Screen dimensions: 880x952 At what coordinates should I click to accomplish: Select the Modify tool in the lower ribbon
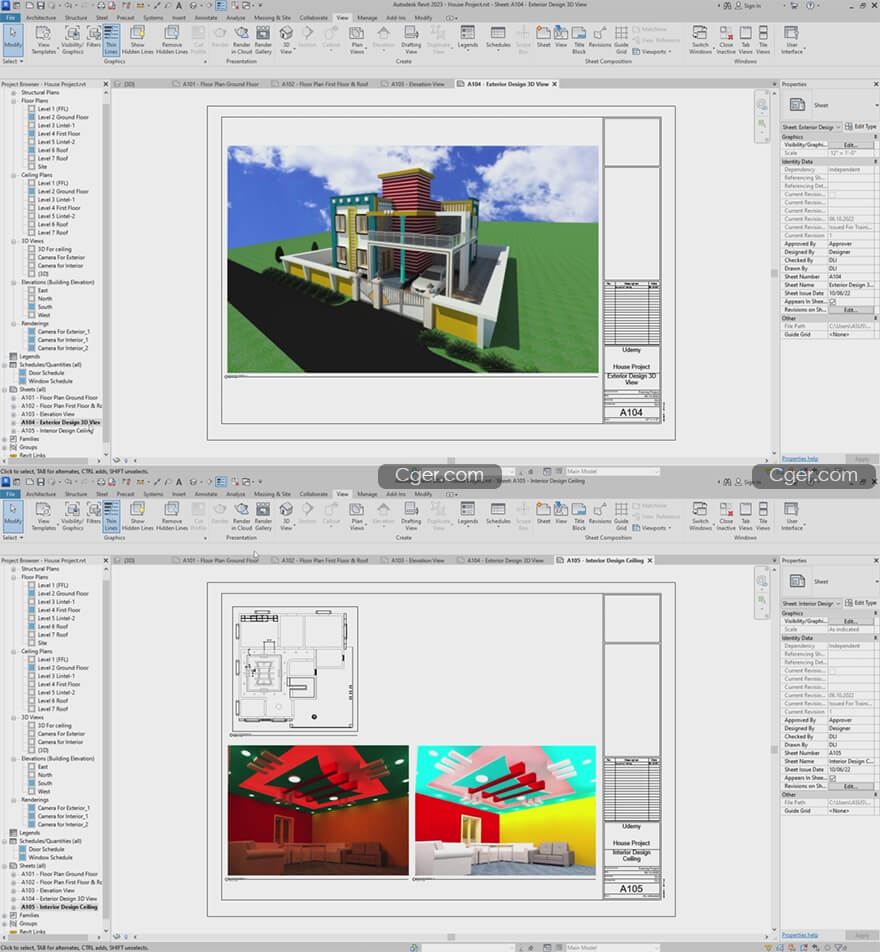coord(13,517)
